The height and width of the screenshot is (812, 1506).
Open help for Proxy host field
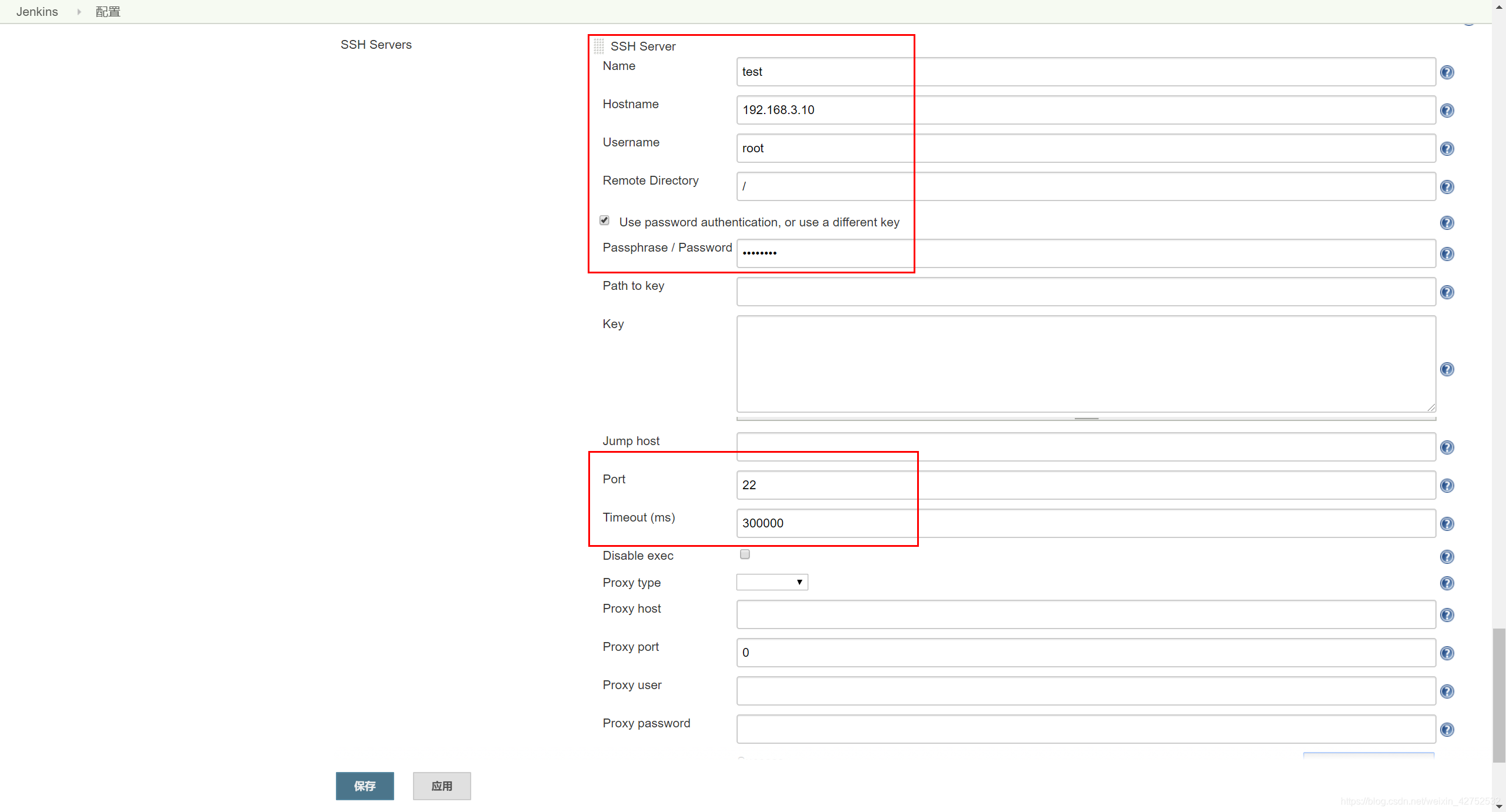1447,615
